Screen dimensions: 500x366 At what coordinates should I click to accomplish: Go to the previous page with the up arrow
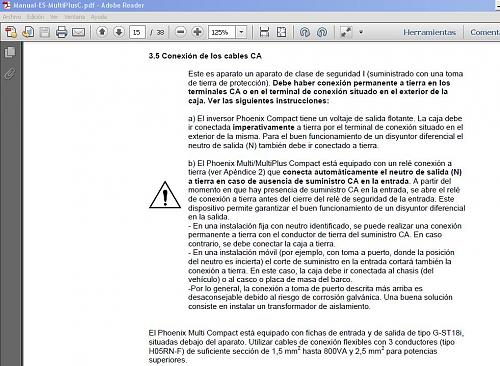tap(102, 32)
